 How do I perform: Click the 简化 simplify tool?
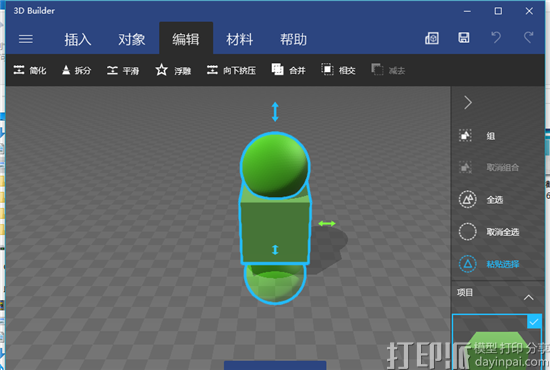[30, 70]
